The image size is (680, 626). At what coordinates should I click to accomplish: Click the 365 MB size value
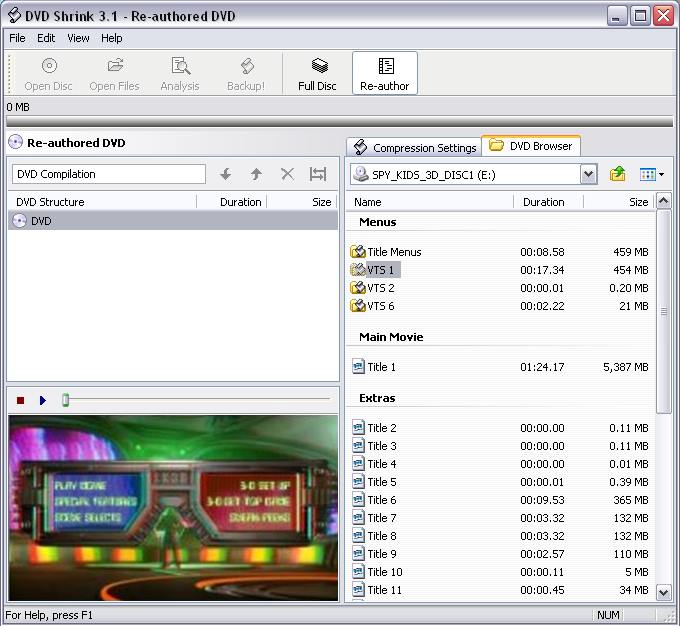coord(631,500)
